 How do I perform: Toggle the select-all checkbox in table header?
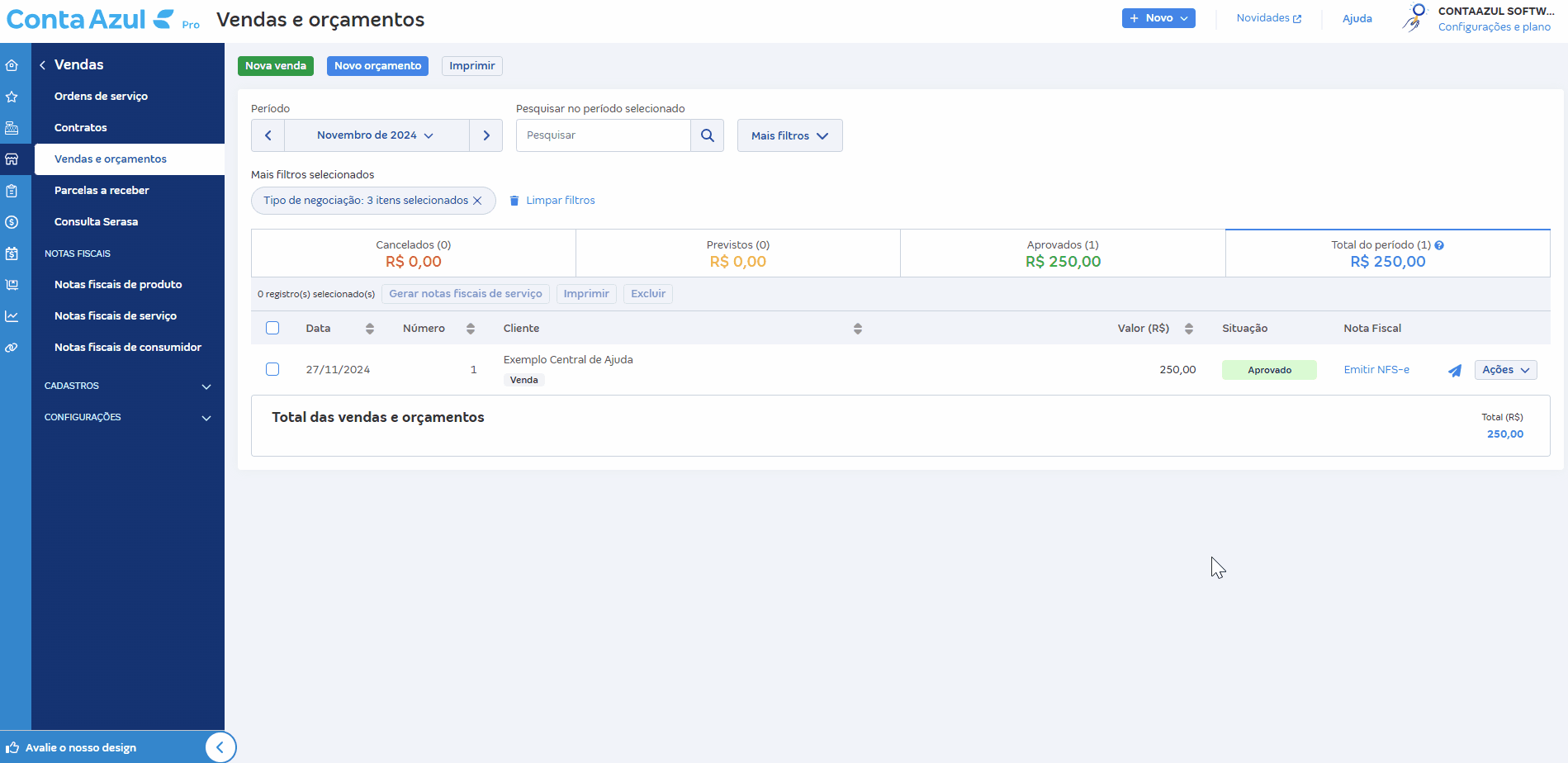tap(272, 328)
